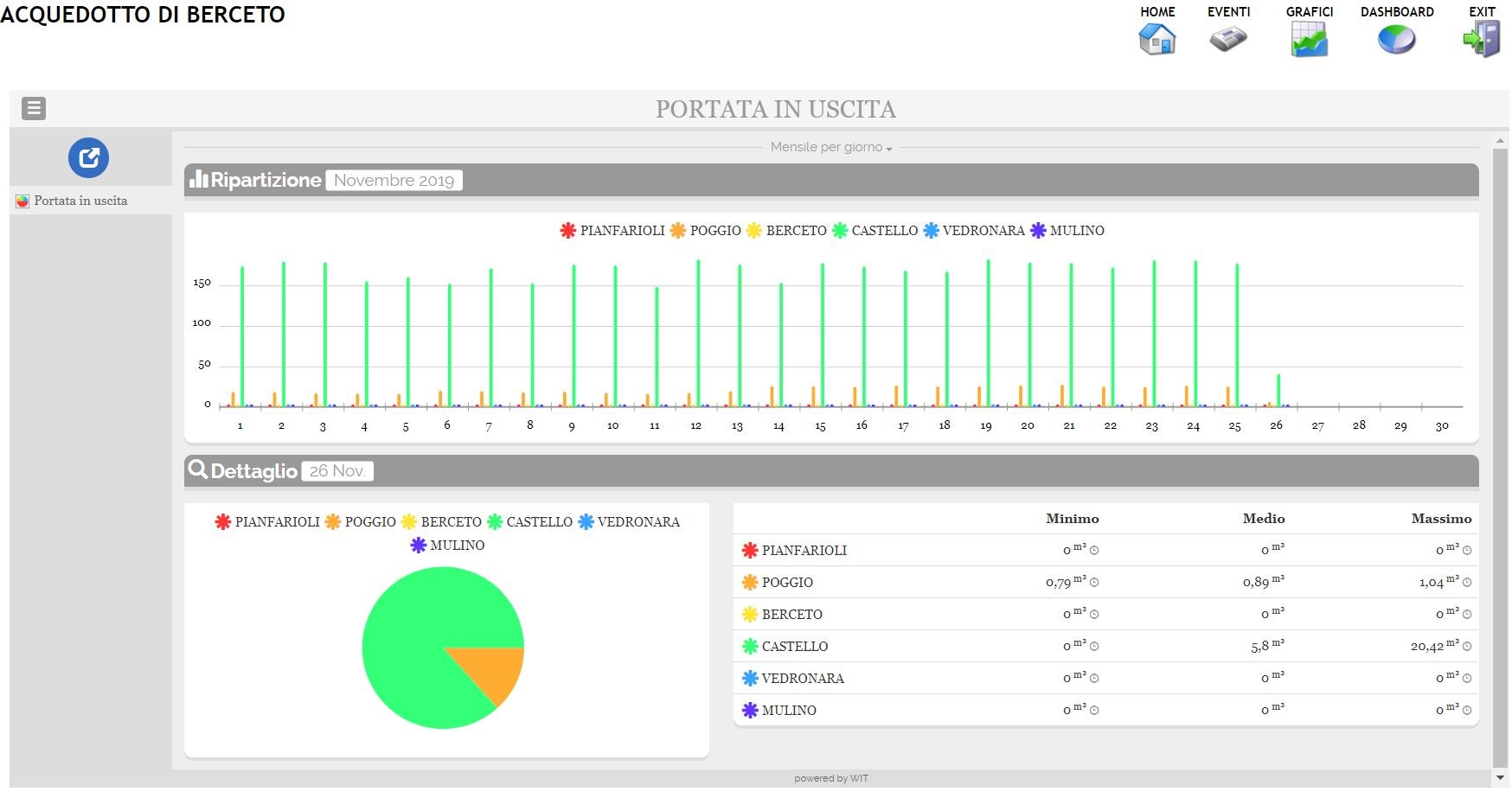
Task: Click the clock icon by BERCETO maximum
Action: coord(1467,615)
